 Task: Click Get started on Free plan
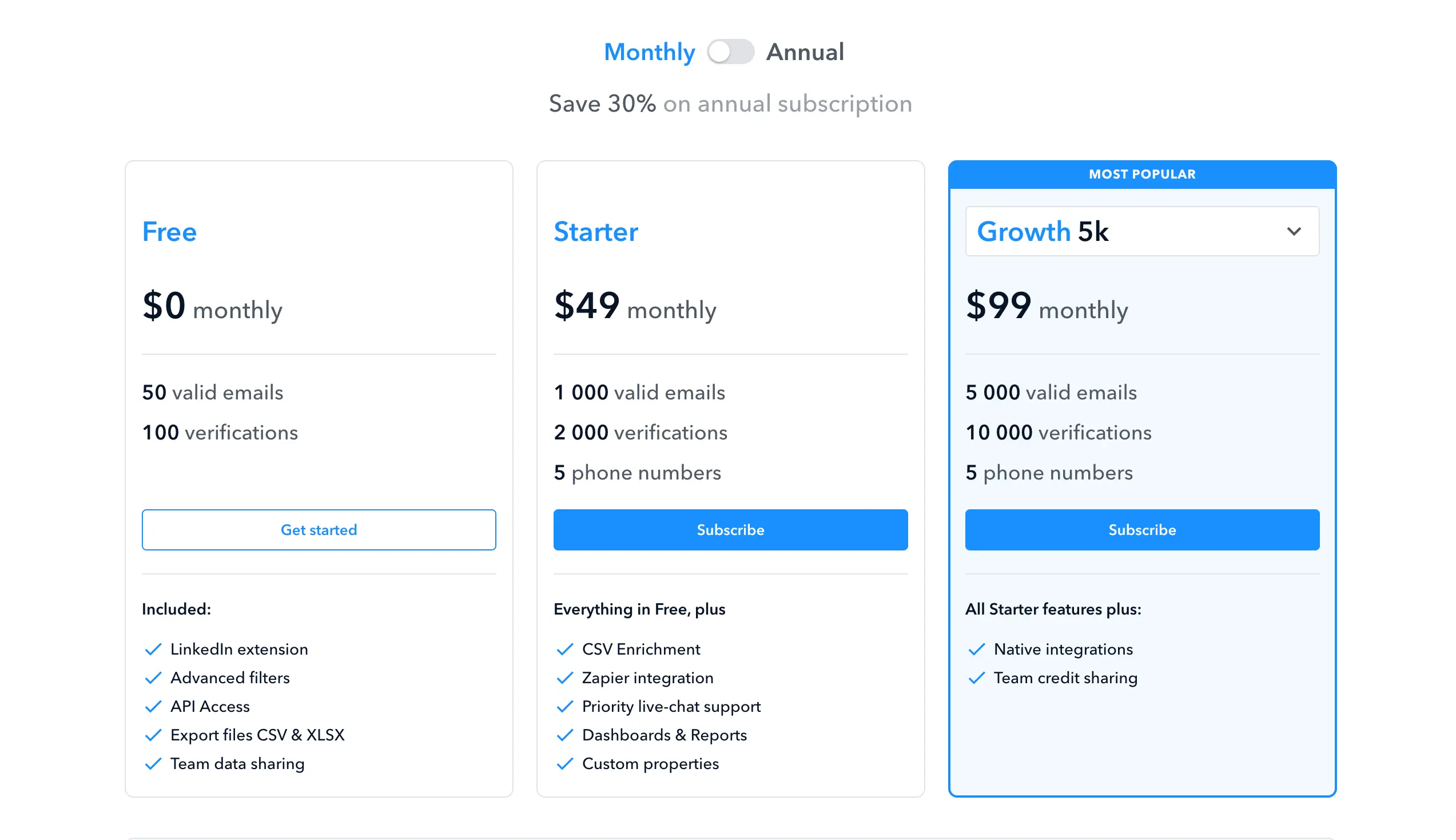tap(319, 530)
